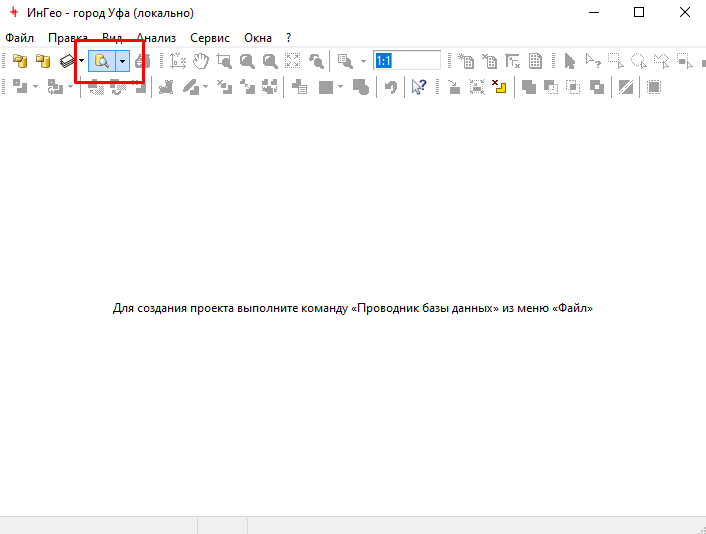706x534 pixels.
Task: Click the 1:1 scale input field
Action: (x=407, y=61)
